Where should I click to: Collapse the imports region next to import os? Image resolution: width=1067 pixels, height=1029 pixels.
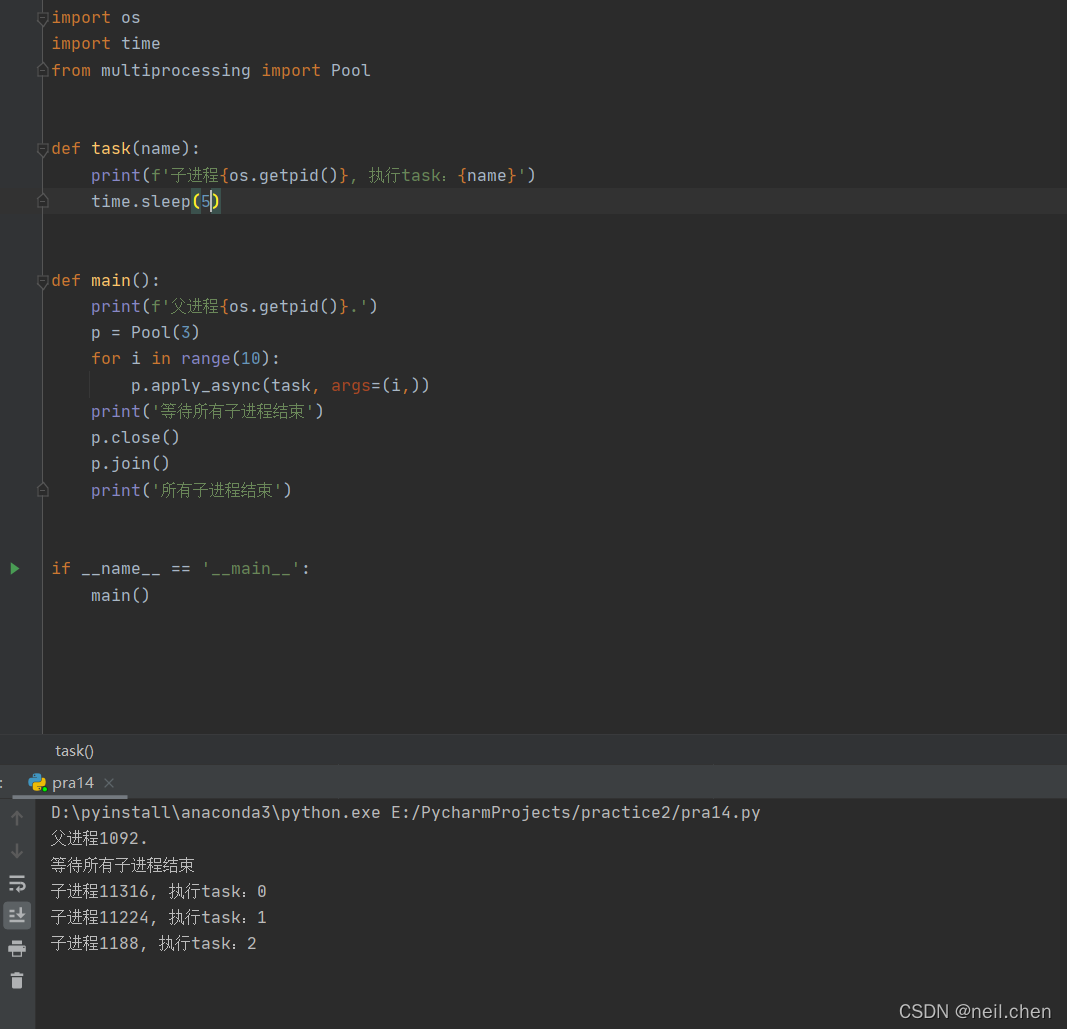click(42, 17)
